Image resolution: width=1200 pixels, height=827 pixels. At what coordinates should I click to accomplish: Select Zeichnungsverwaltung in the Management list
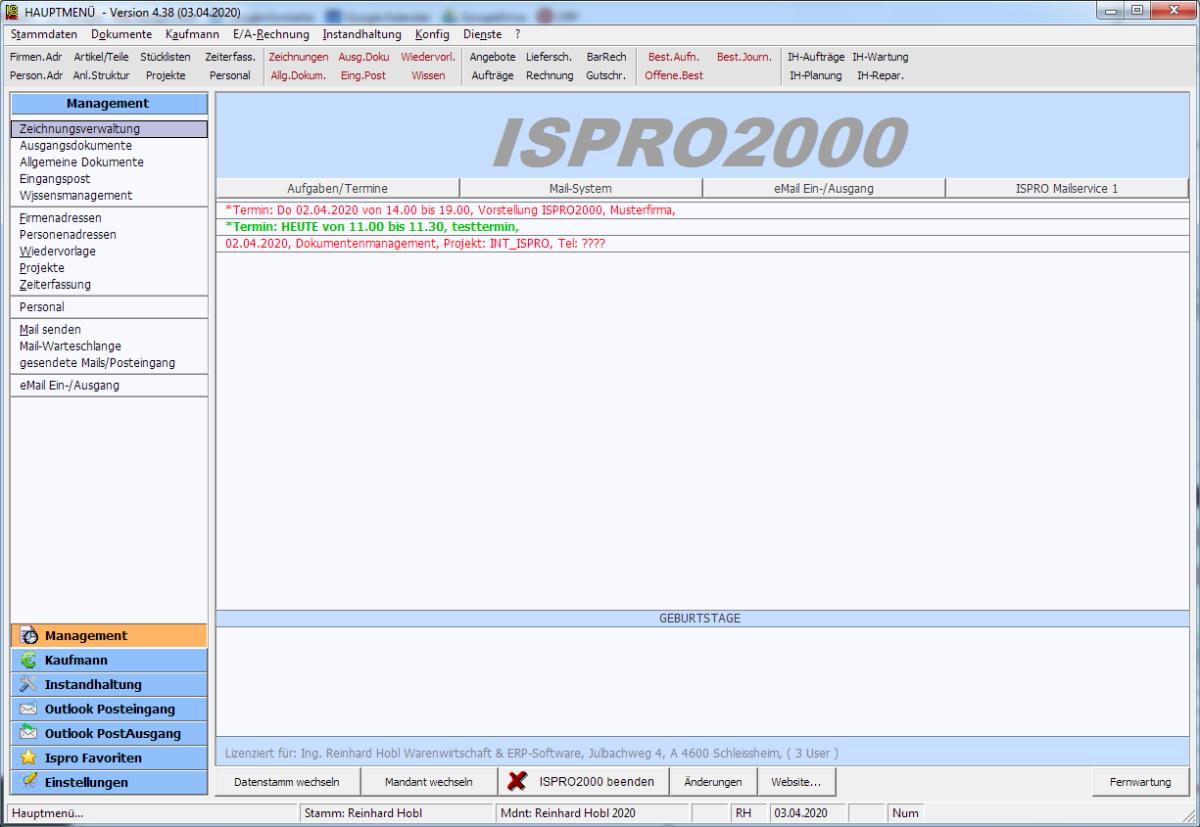[108, 128]
